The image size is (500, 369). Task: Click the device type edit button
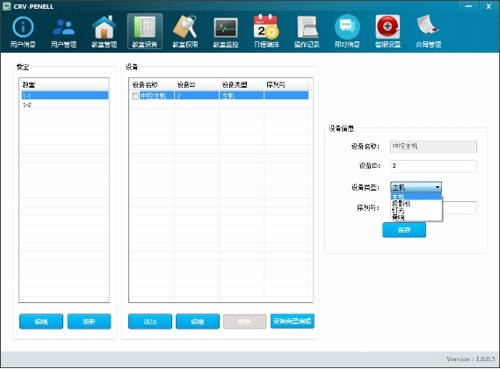pyautogui.click(x=292, y=321)
